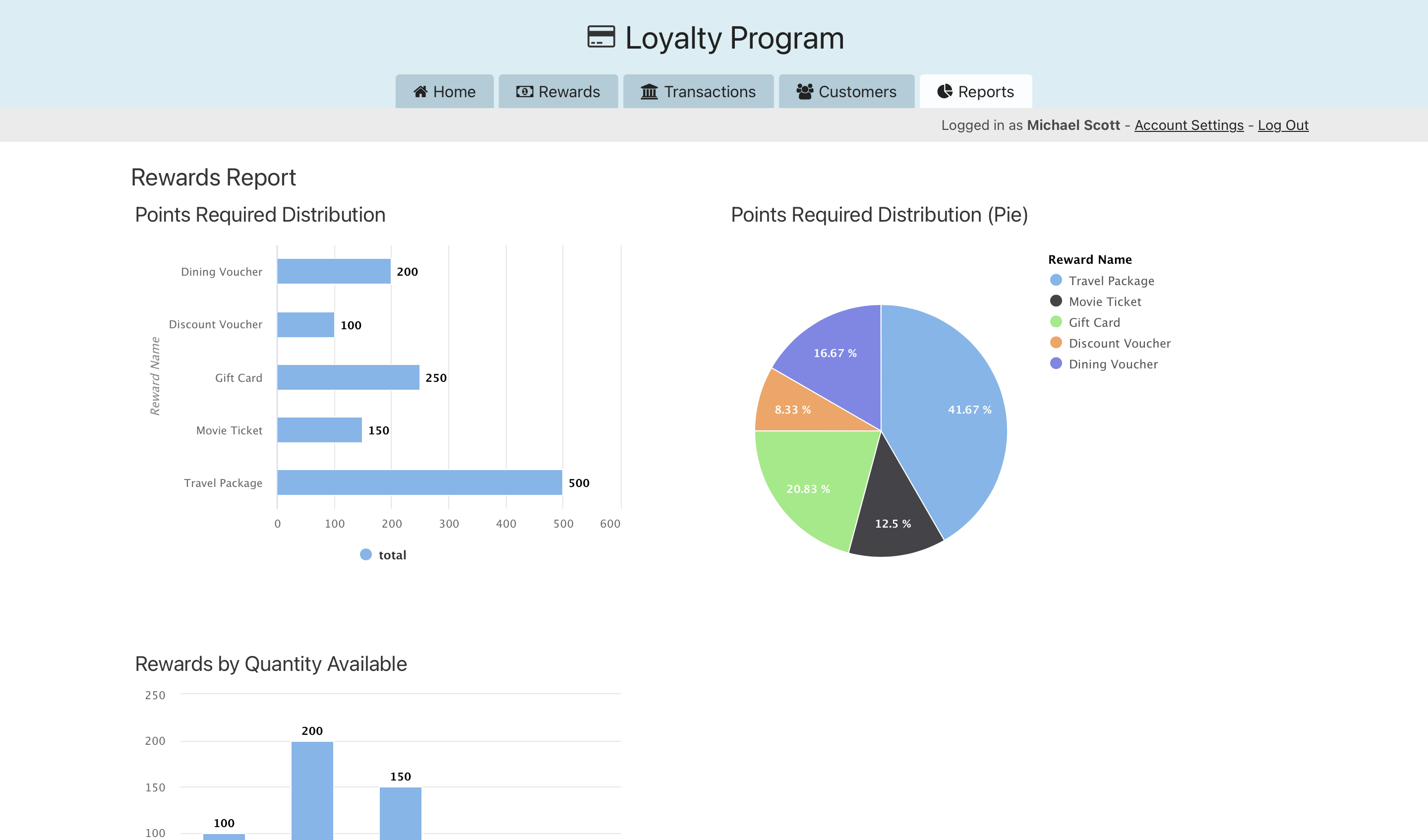The height and width of the screenshot is (840, 1428).
Task: Click the people group icon on Customers tab
Action: click(x=804, y=92)
